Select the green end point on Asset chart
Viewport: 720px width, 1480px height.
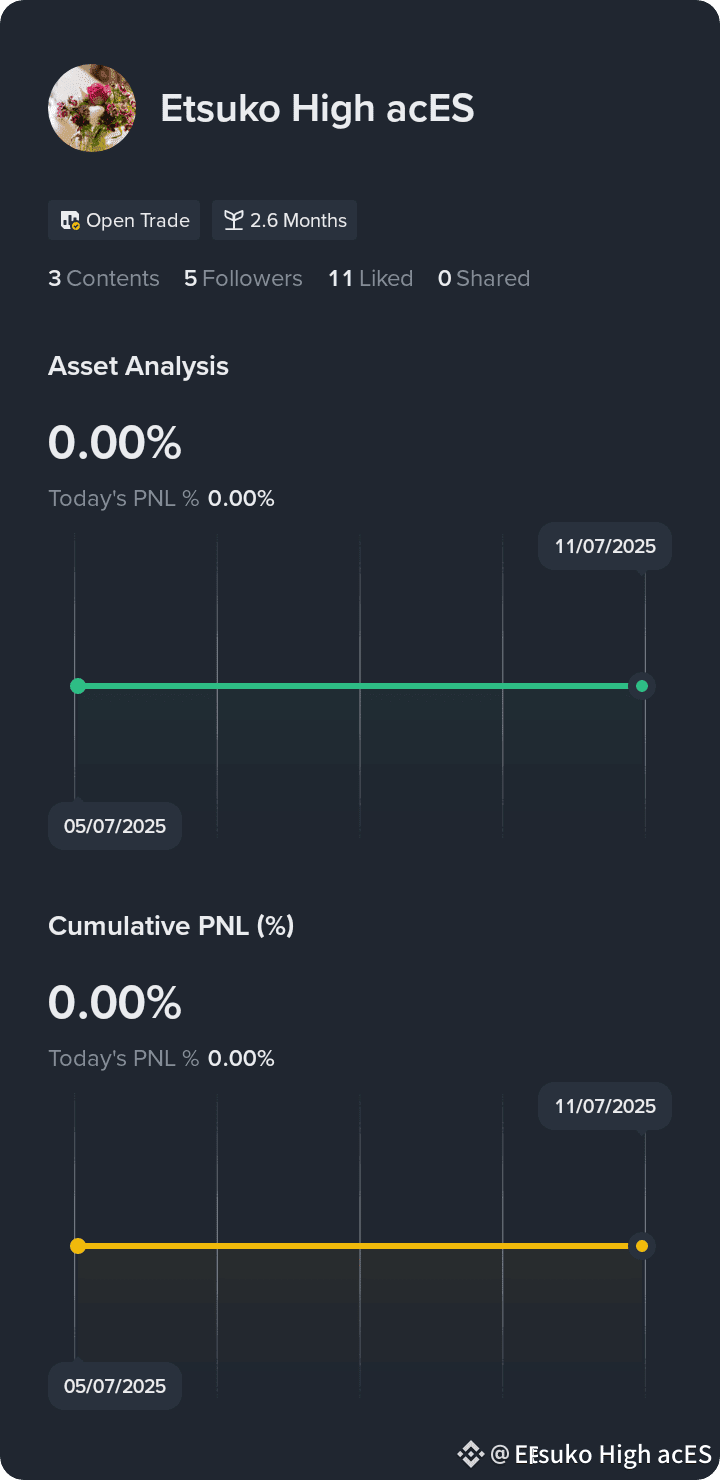click(x=642, y=686)
